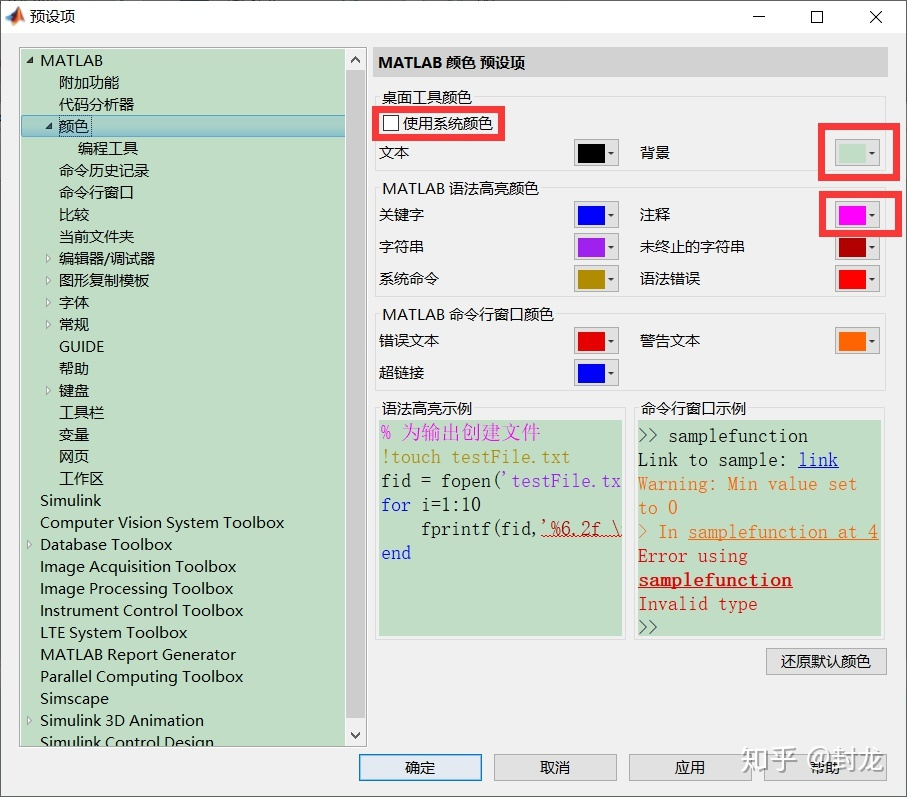Select 工具栏 in the tree
Screen dimensions: 907x797
(x=81, y=412)
